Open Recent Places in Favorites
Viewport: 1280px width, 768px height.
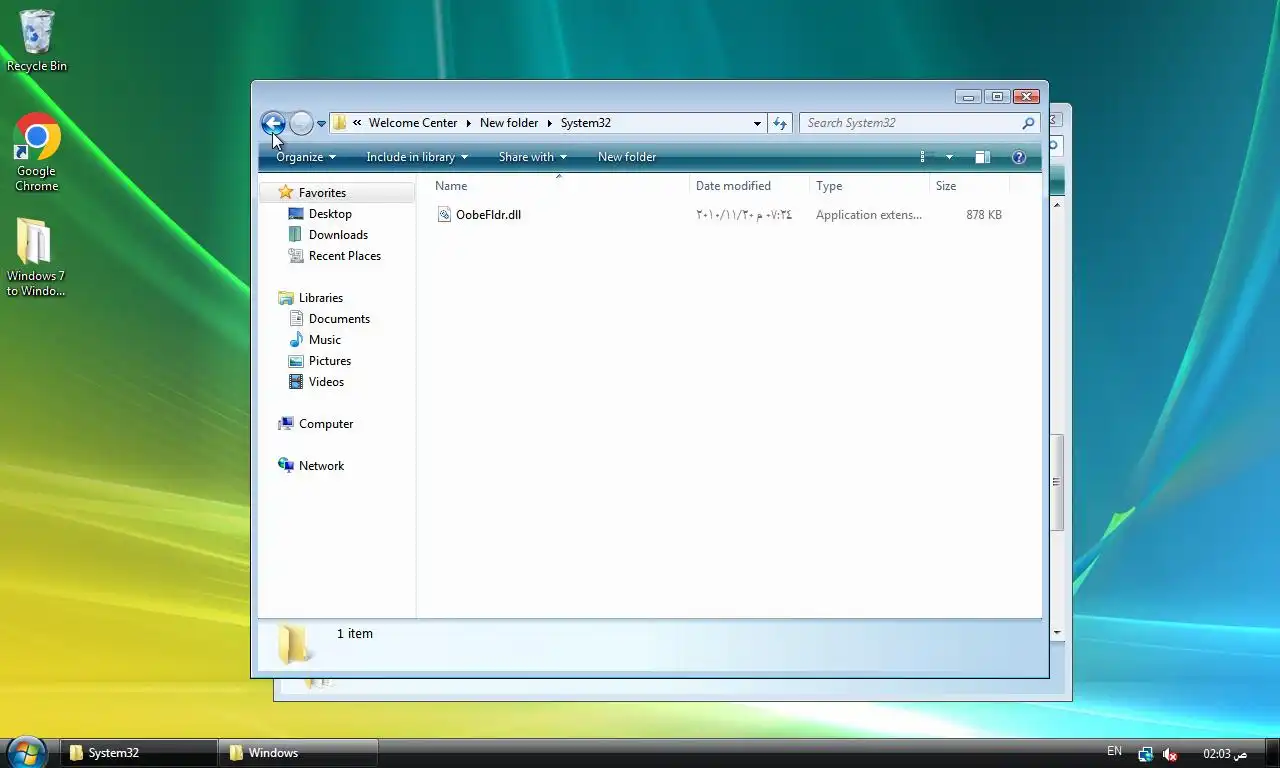pyautogui.click(x=345, y=256)
